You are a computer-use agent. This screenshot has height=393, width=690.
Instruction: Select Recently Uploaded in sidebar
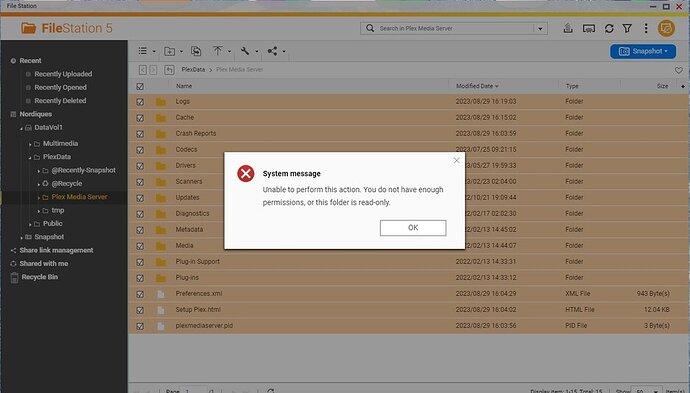[63, 74]
